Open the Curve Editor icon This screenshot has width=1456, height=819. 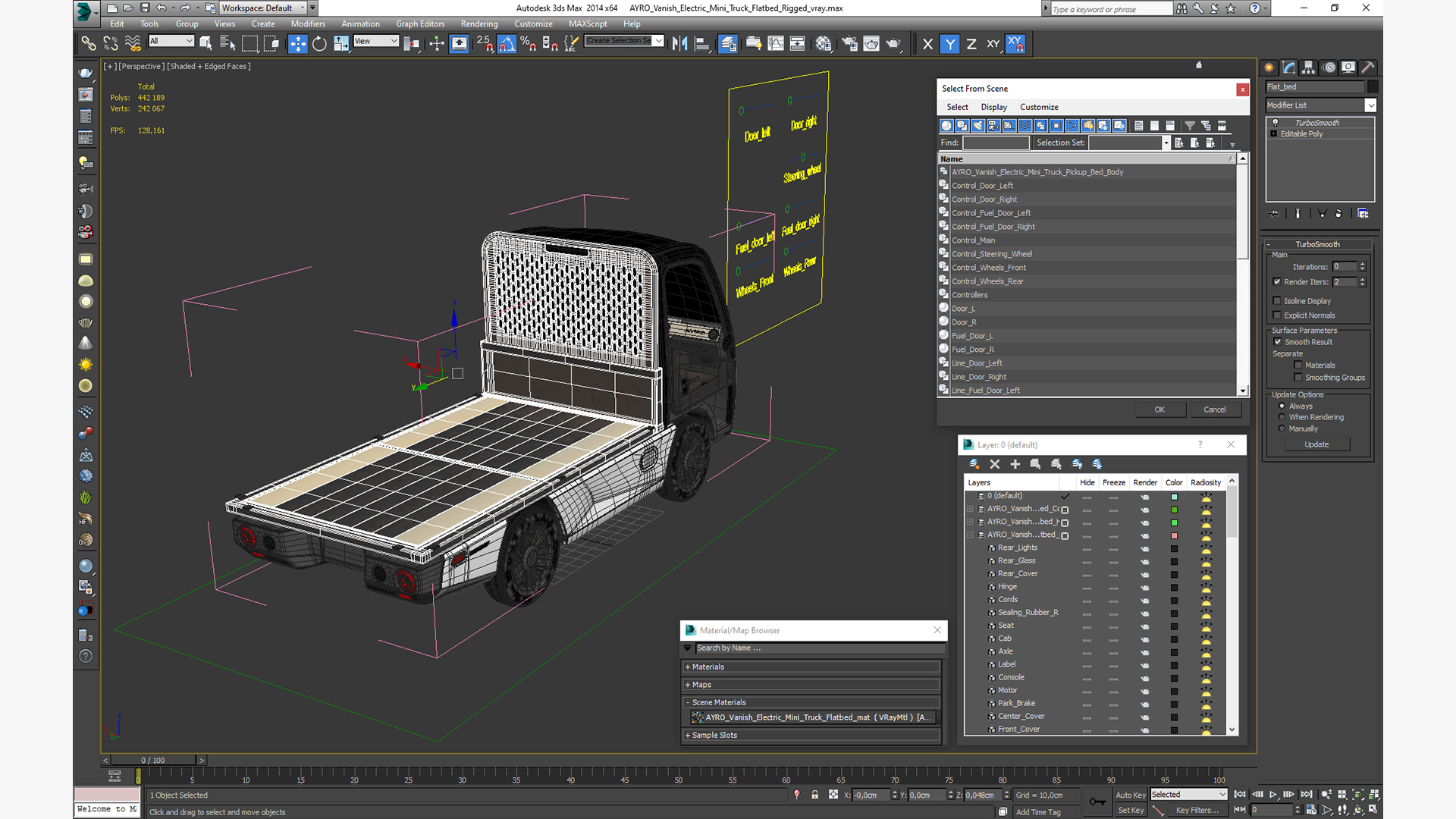pos(776,43)
